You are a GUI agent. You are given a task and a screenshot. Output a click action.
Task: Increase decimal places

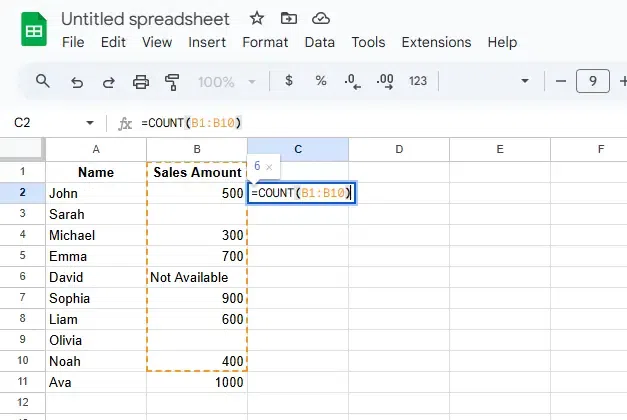click(x=385, y=81)
